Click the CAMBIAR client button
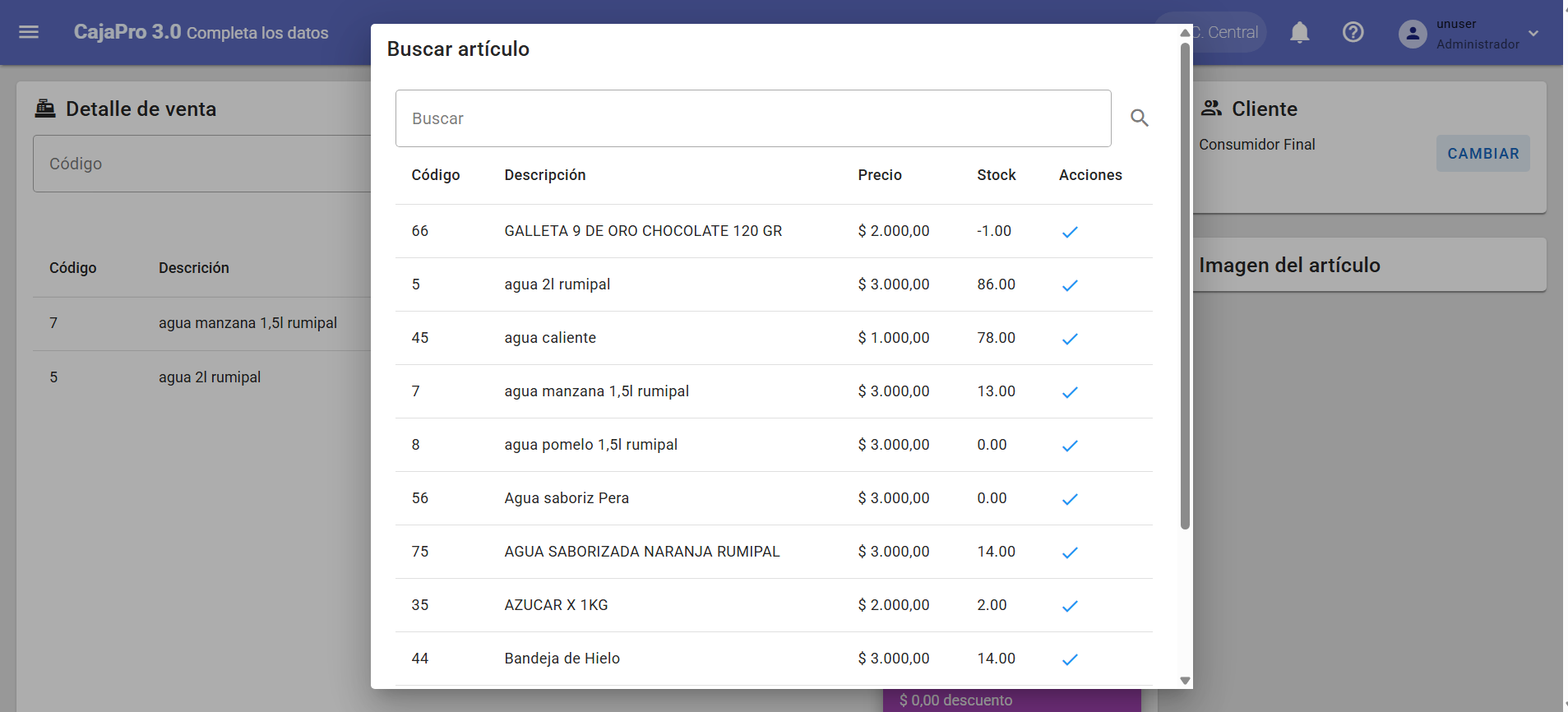The height and width of the screenshot is (712, 1568). click(1482, 154)
